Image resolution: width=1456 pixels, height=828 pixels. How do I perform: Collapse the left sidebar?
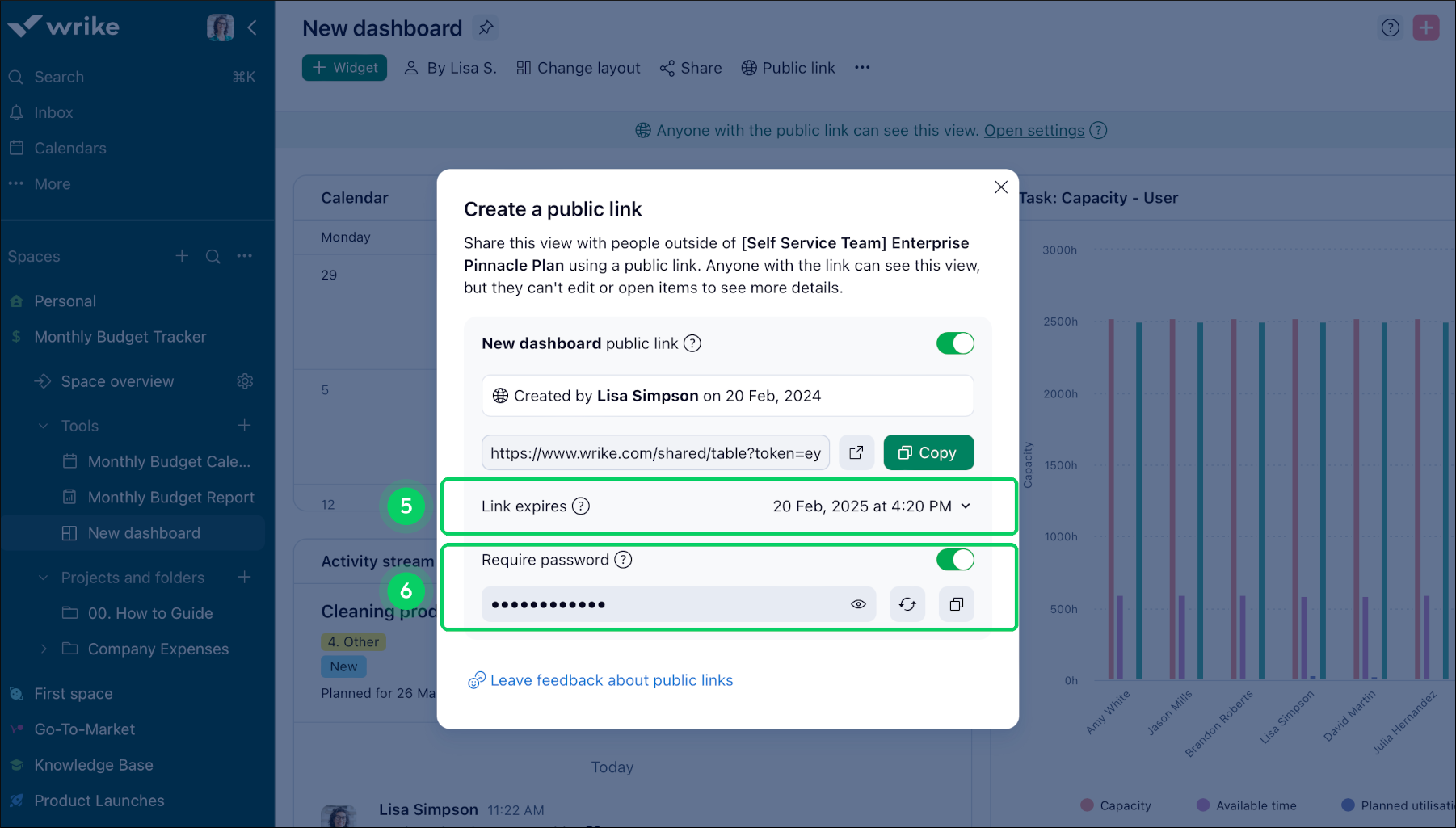[x=252, y=27]
